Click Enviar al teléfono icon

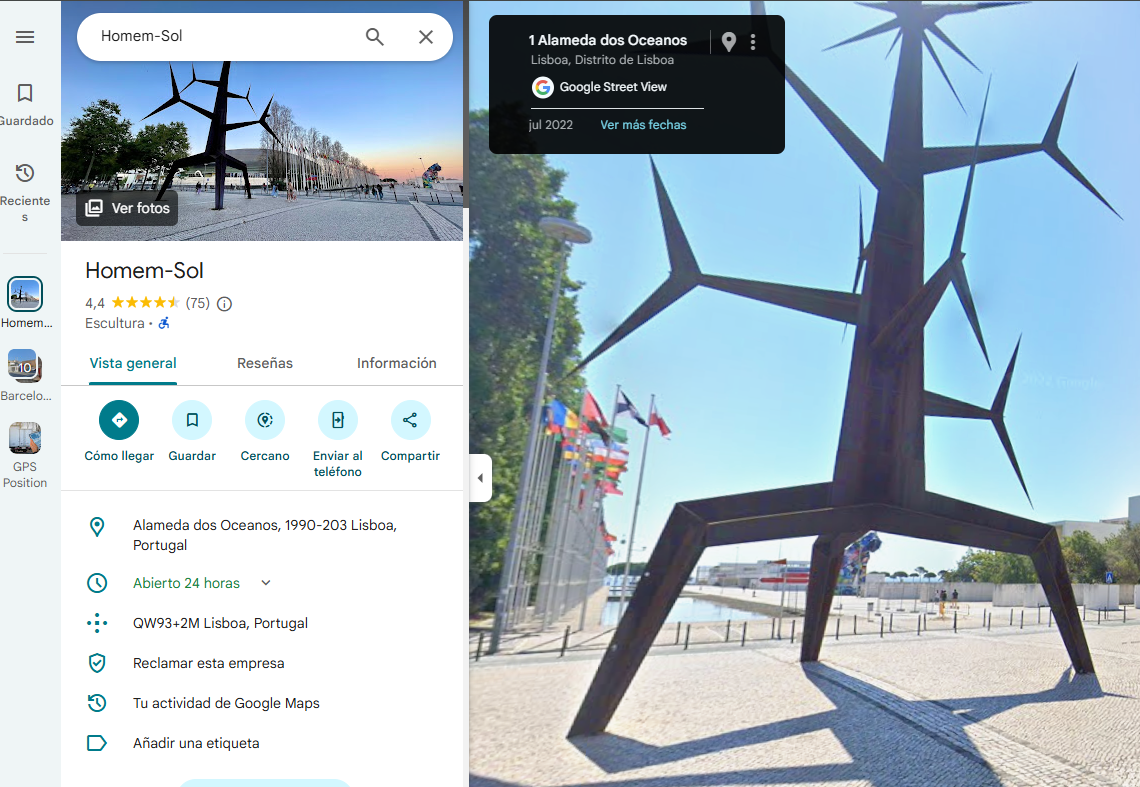pyautogui.click(x=337, y=420)
